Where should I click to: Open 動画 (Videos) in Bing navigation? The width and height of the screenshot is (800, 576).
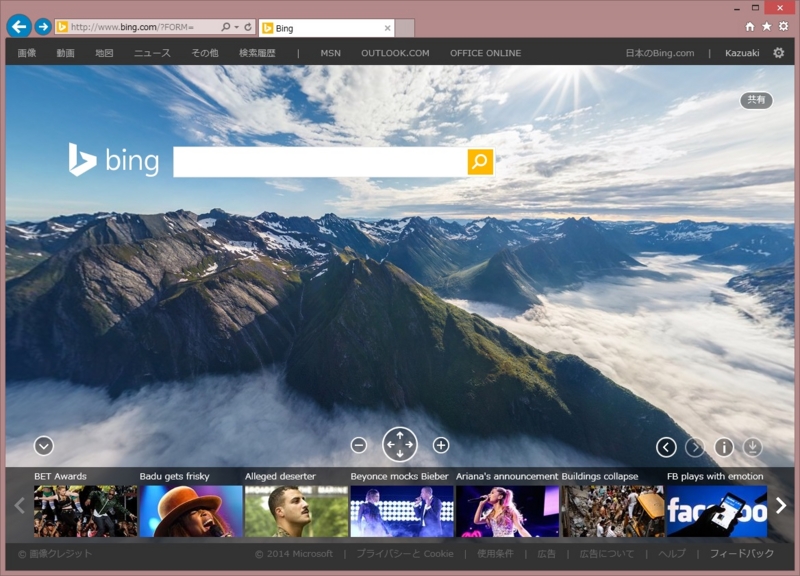point(65,53)
